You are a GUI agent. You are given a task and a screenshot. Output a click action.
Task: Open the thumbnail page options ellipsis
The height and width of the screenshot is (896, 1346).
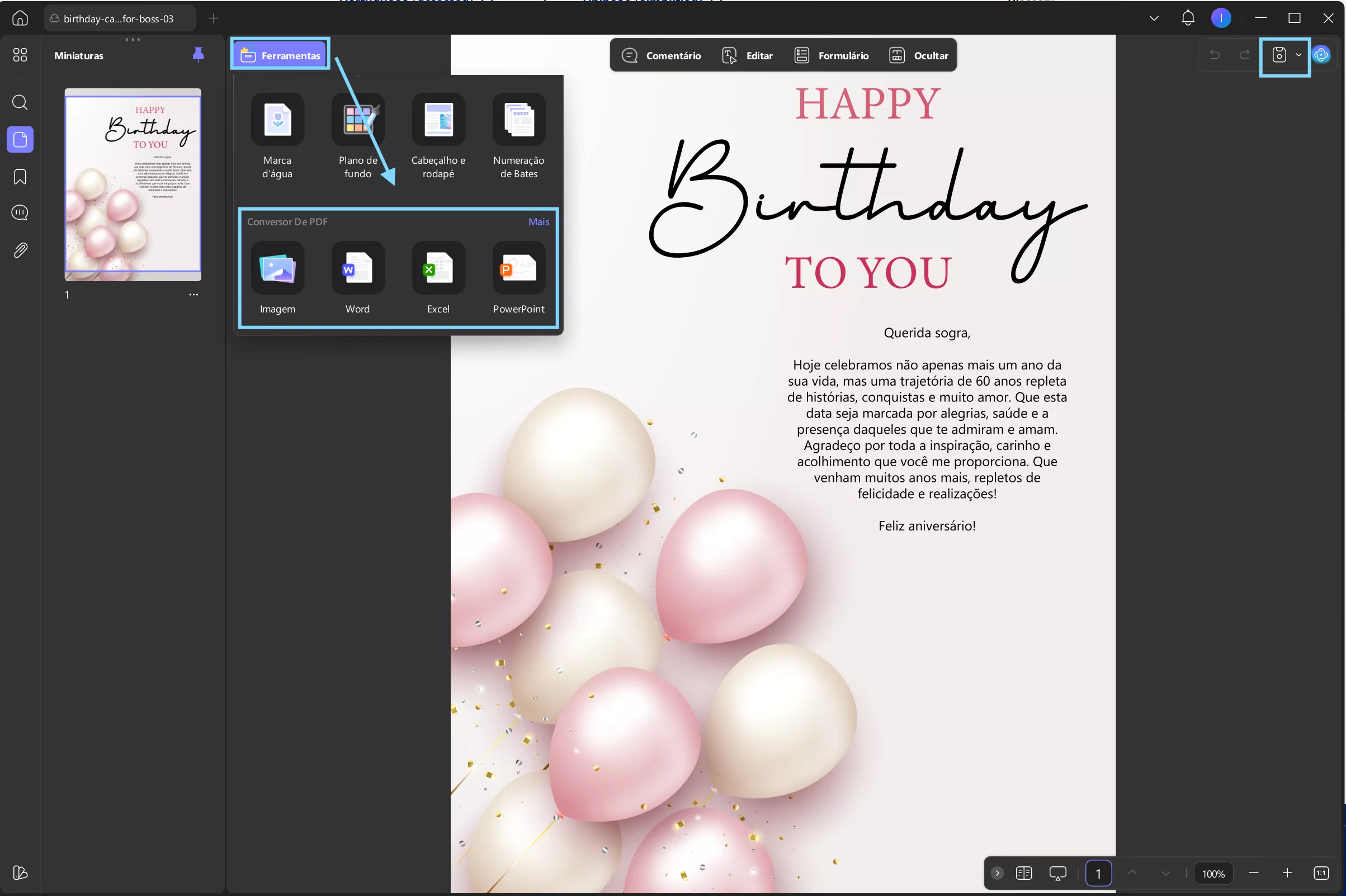coord(193,294)
